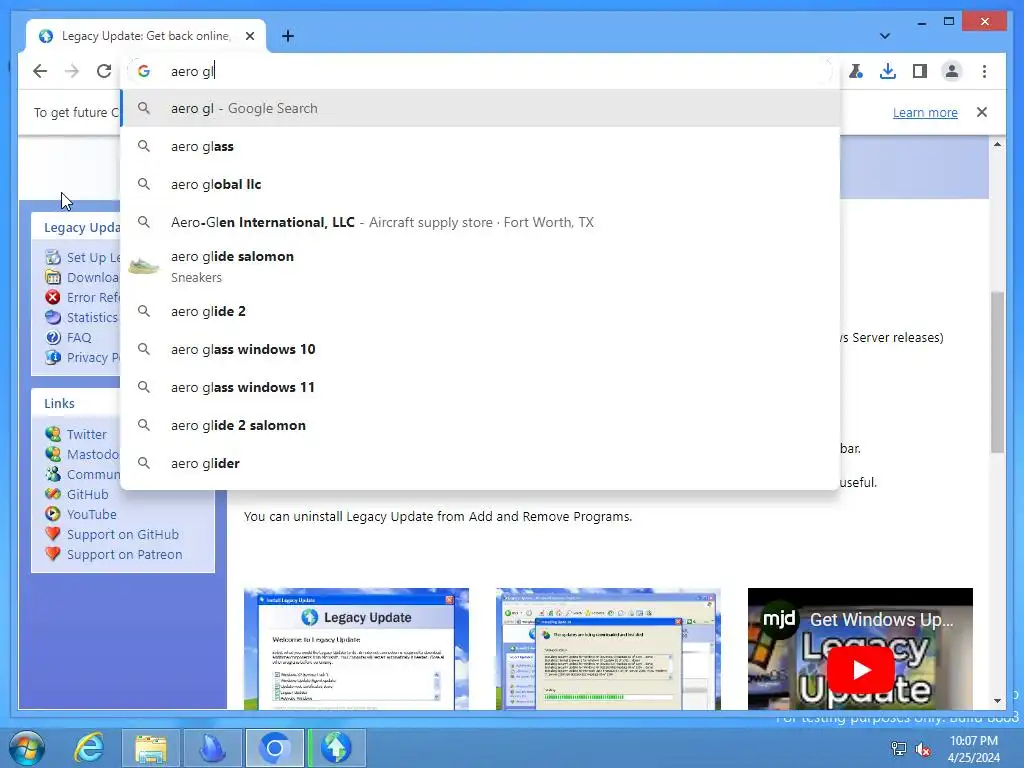Image resolution: width=1024 pixels, height=768 pixels.
Task: Click the network tray icon
Action: tap(899, 749)
